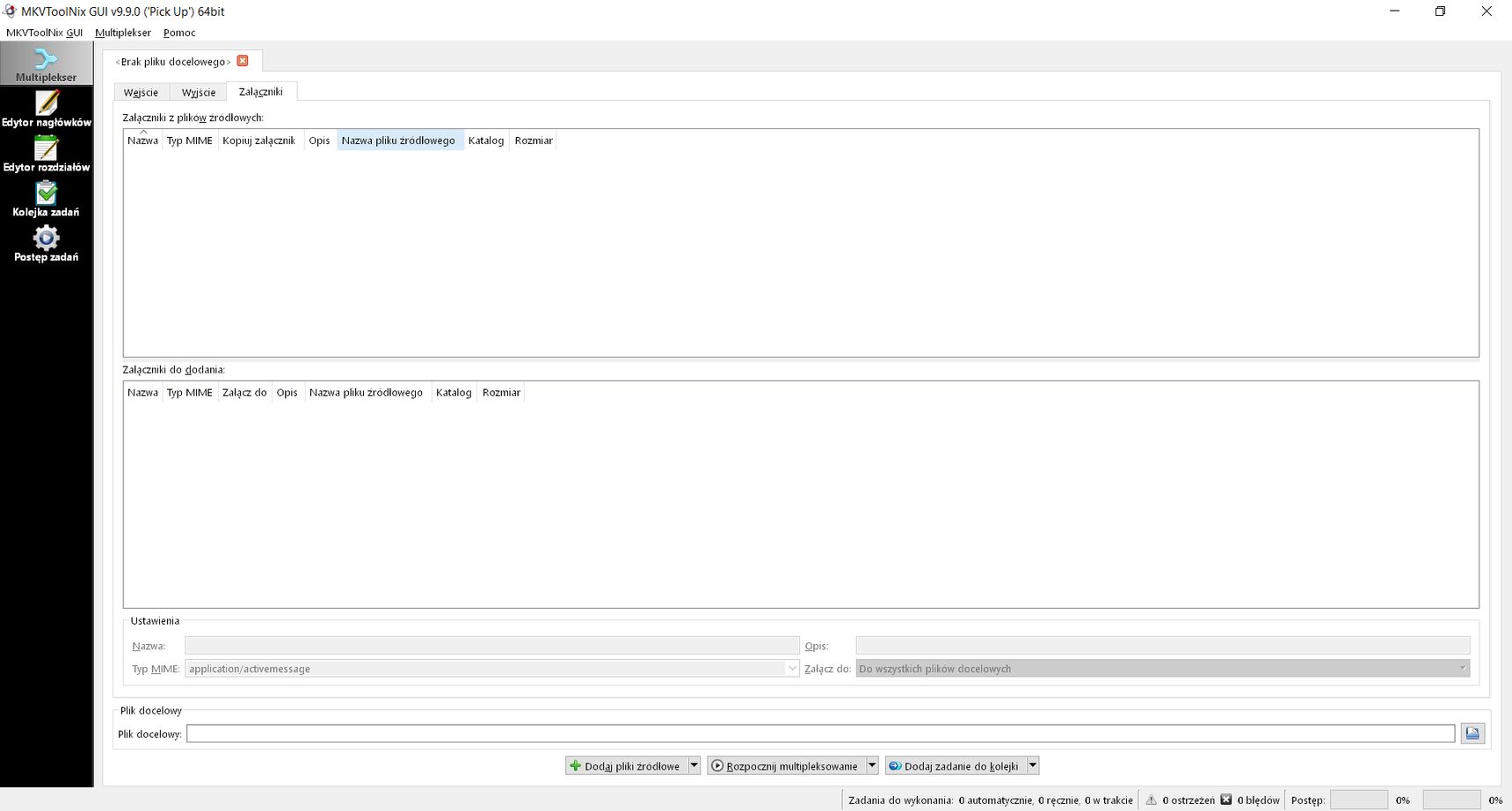Open the Multiplekser menu

tap(123, 33)
